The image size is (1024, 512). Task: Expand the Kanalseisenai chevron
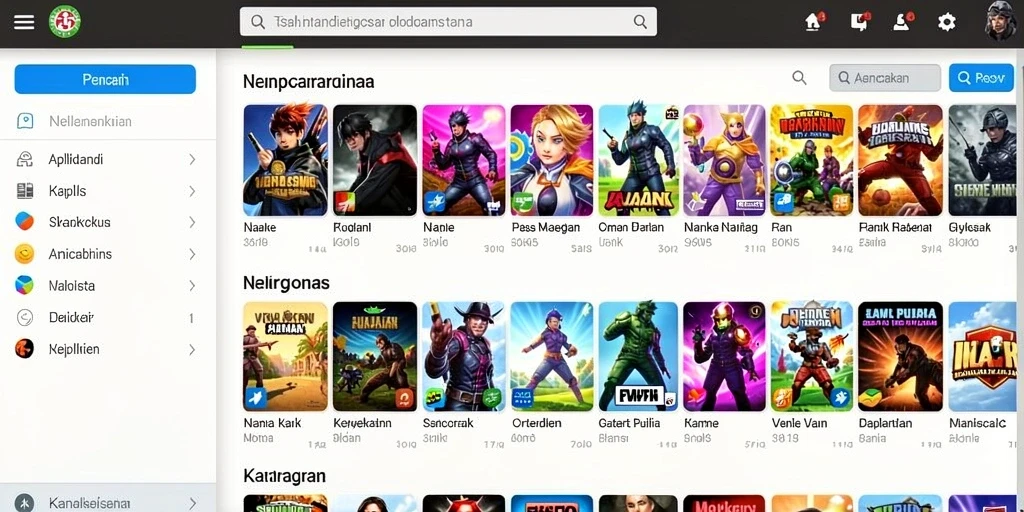(192, 503)
